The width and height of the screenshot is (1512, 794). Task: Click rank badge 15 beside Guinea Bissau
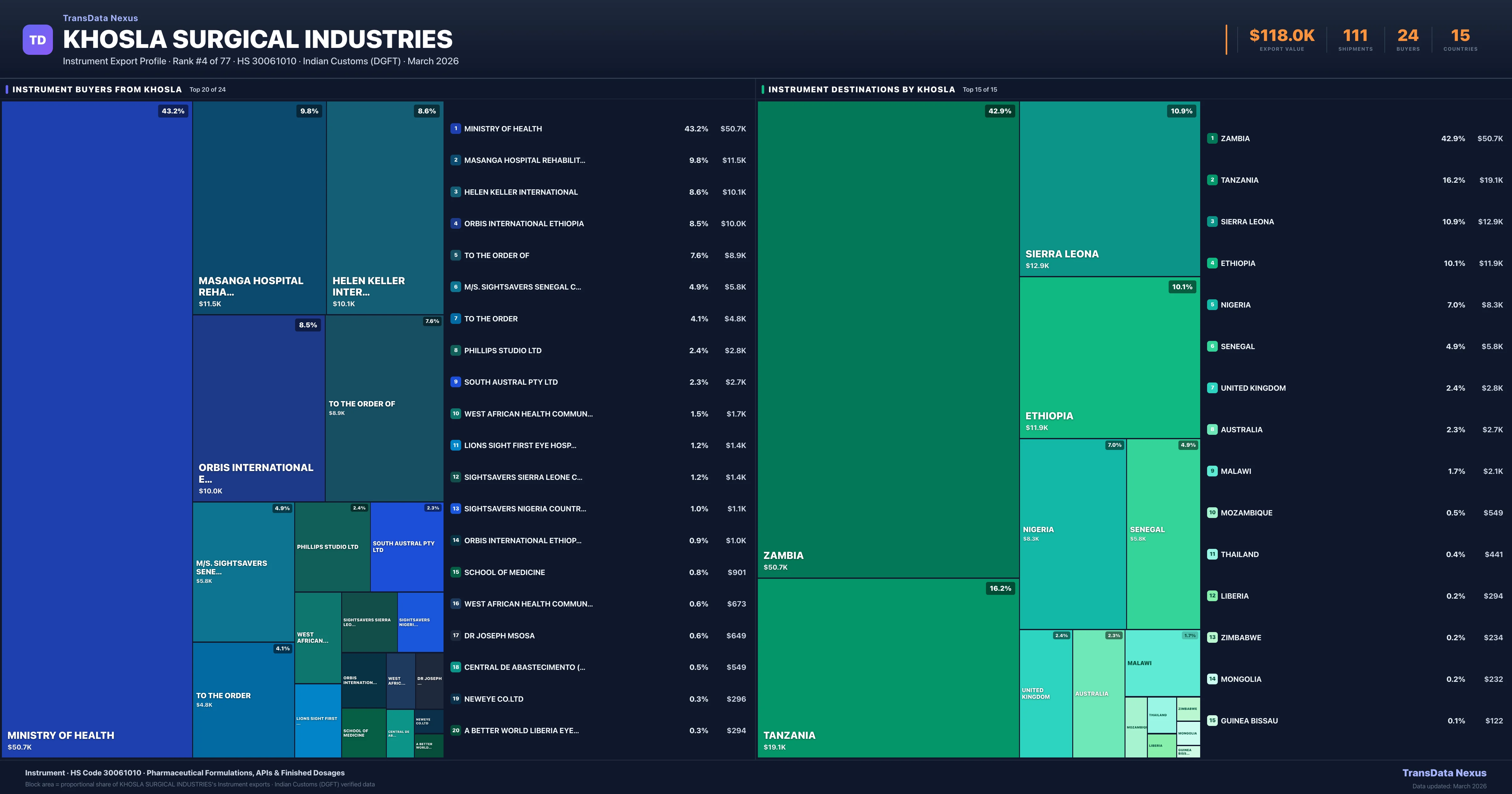1212,721
